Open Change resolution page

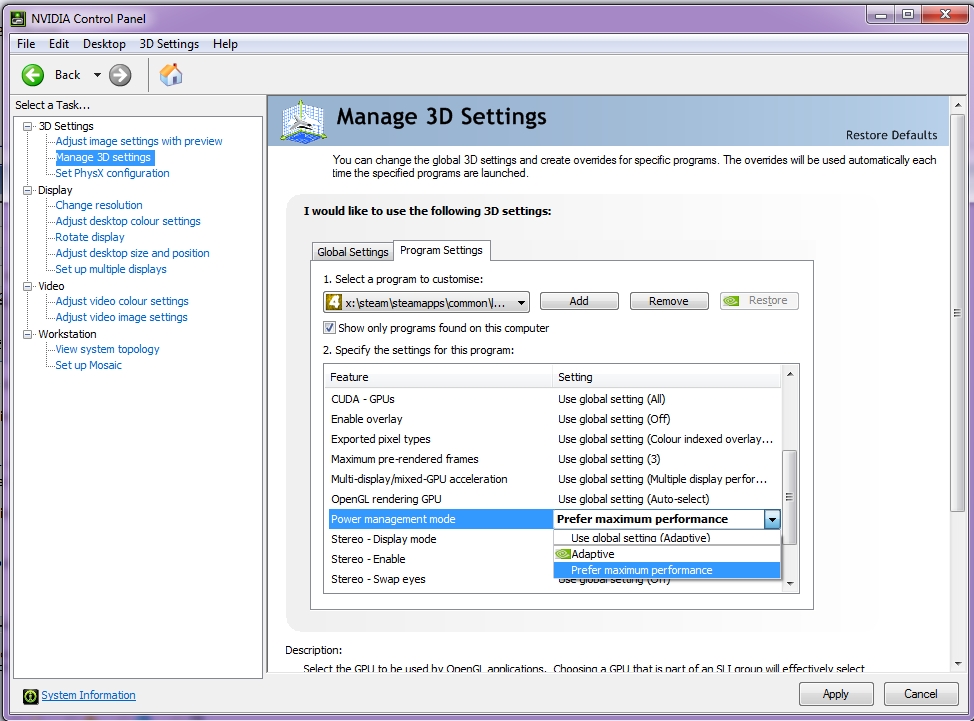coord(99,205)
